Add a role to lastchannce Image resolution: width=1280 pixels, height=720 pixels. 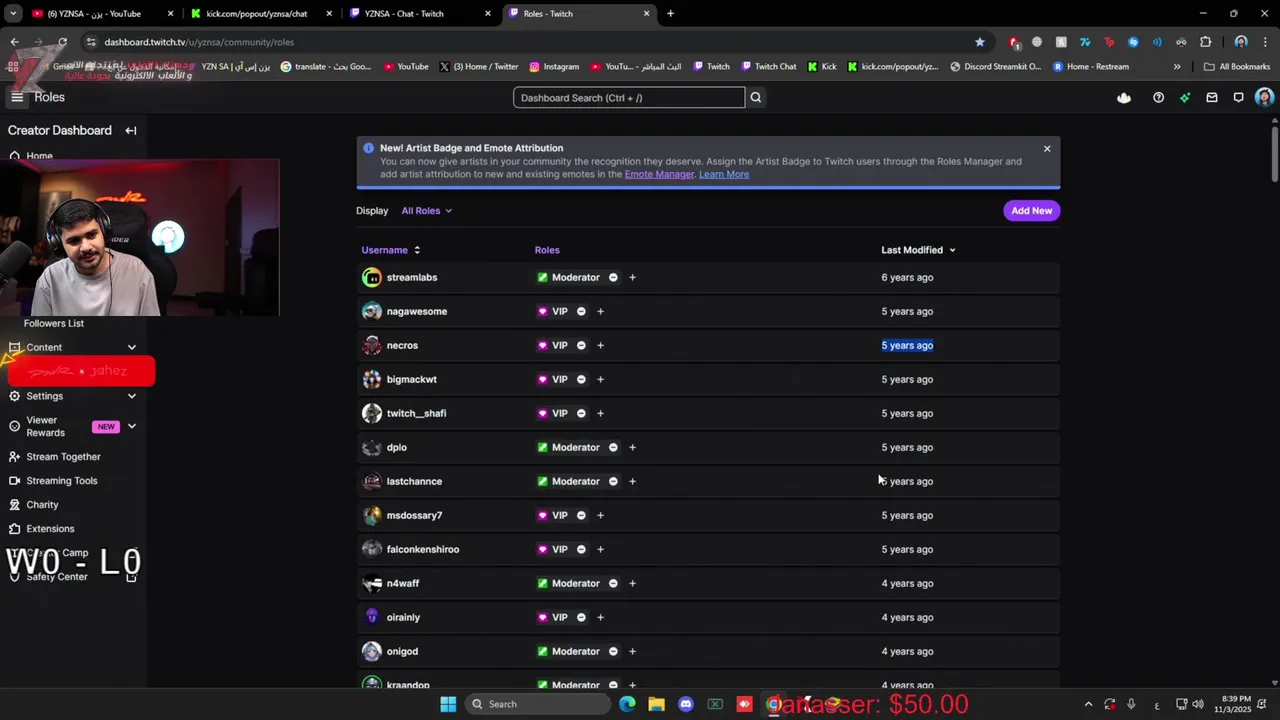point(632,481)
